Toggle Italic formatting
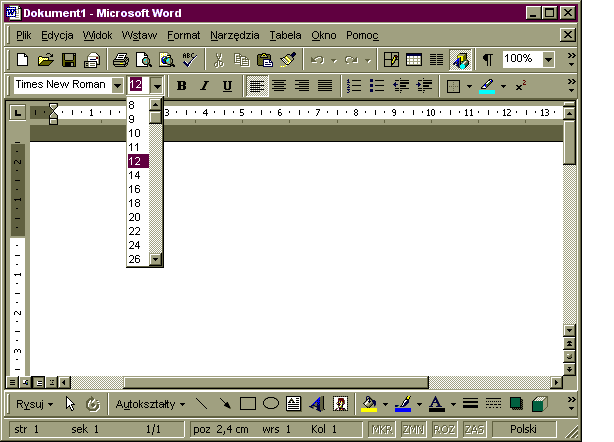614x442 pixels. [x=204, y=86]
